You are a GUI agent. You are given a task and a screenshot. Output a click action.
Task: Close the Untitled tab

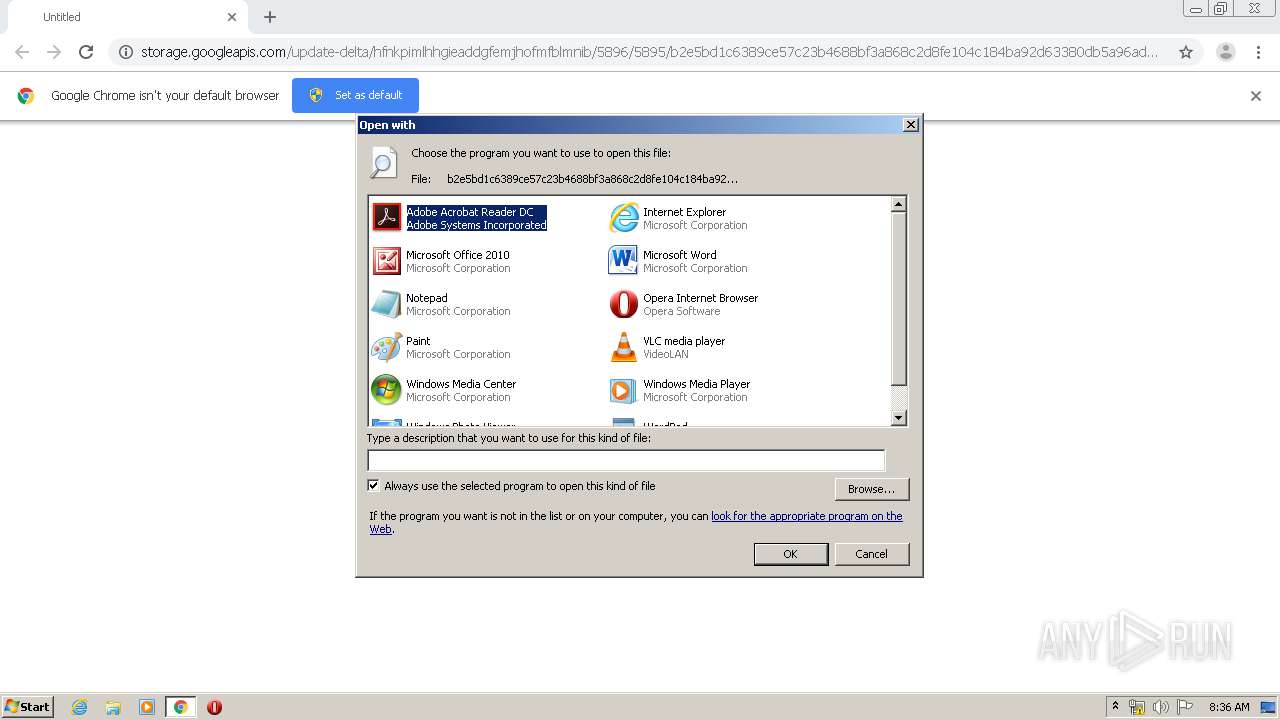coord(232,17)
